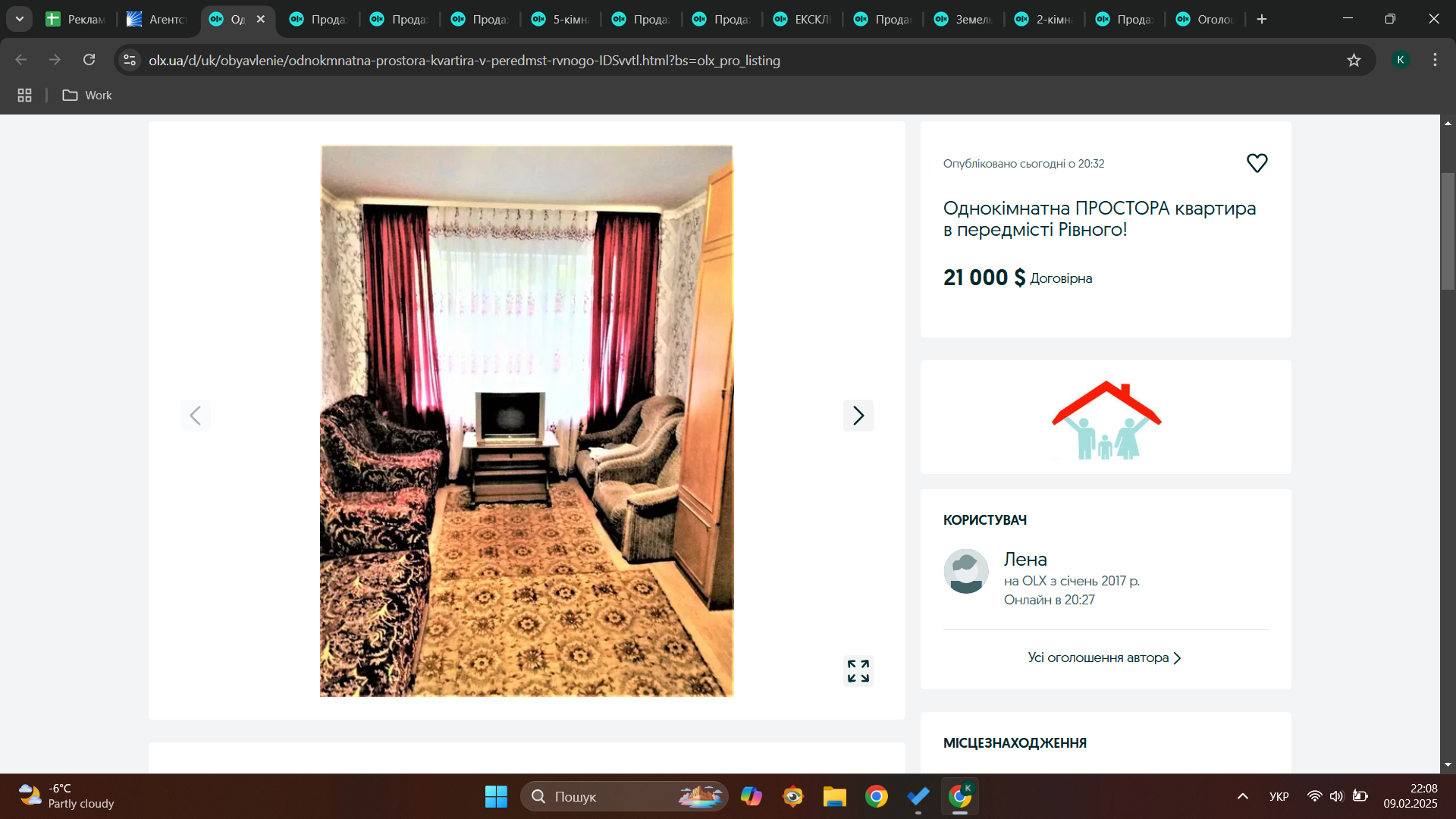Show next photo in gallery
1456x819 pixels.
coord(858,416)
